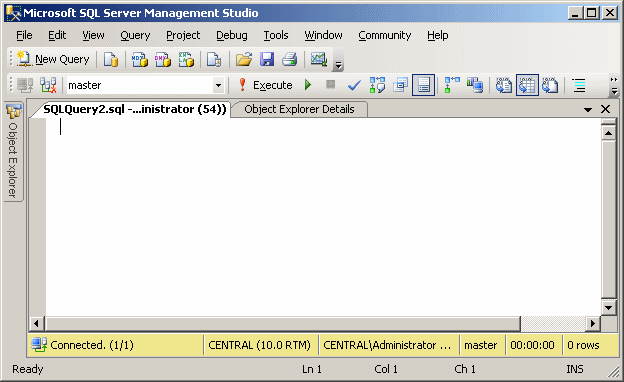The width and height of the screenshot is (624, 382).
Task: Click the Execute button
Action: [x=265, y=85]
